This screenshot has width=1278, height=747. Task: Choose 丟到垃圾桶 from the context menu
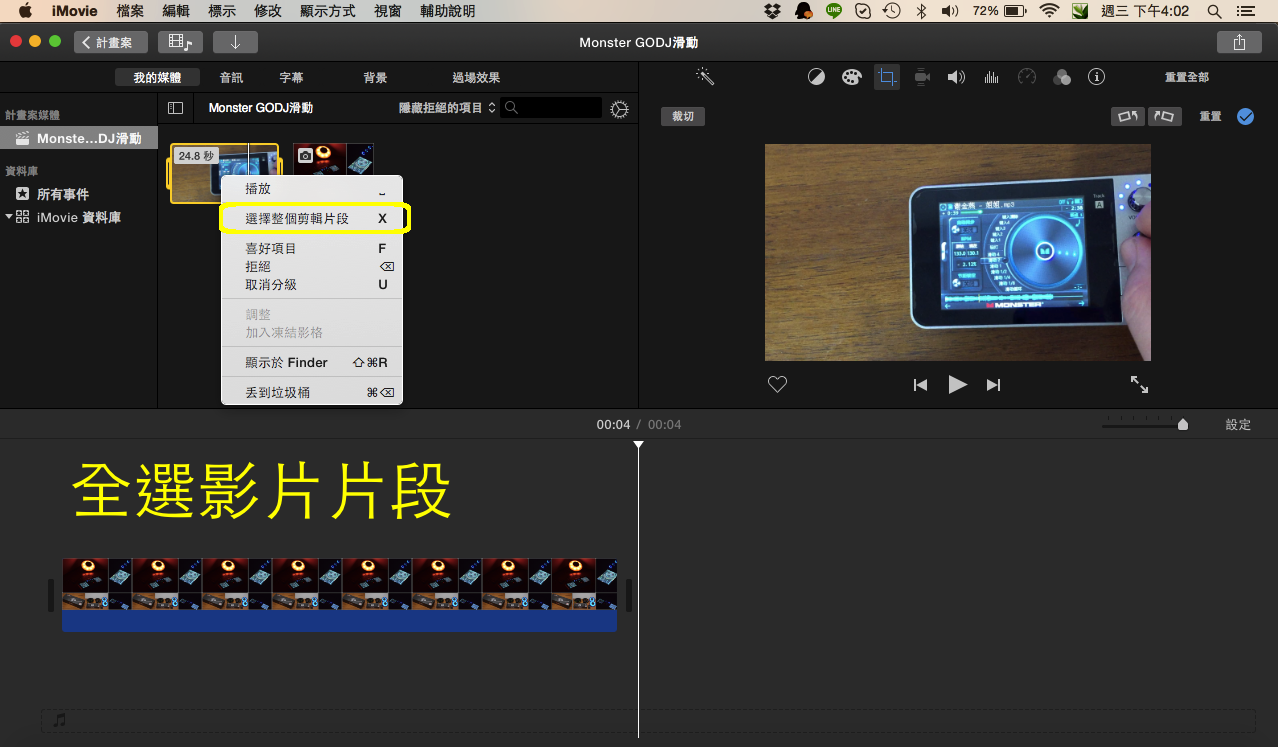tap(312, 392)
